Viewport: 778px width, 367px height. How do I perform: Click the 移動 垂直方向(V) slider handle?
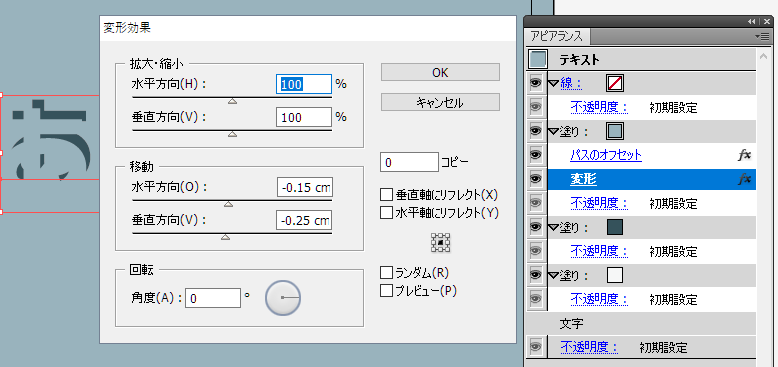(225, 238)
